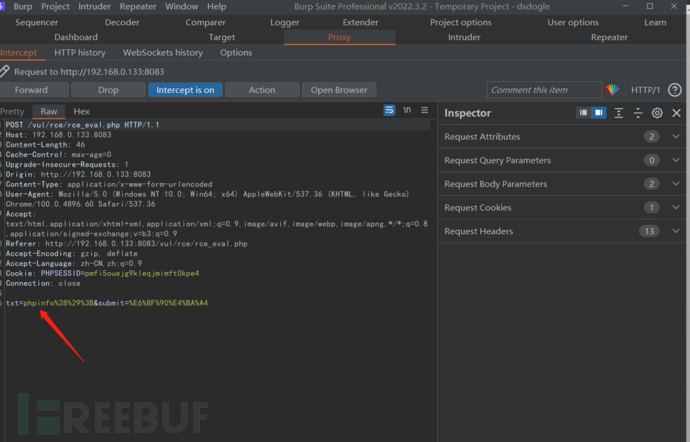Switch editor to Hex view

coord(81,111)
